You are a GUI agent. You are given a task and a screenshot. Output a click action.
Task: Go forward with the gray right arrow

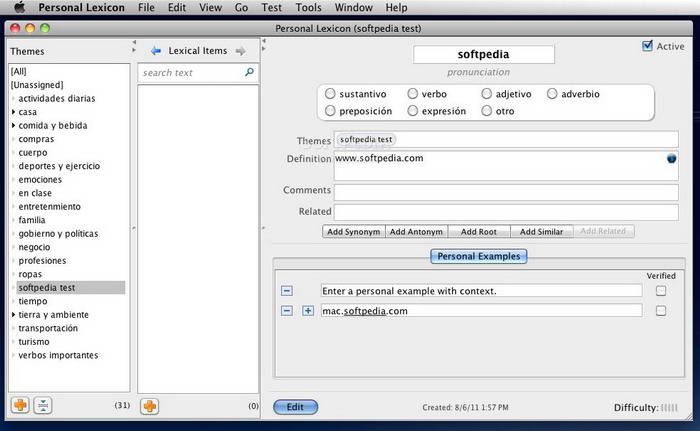coord(241,51)
